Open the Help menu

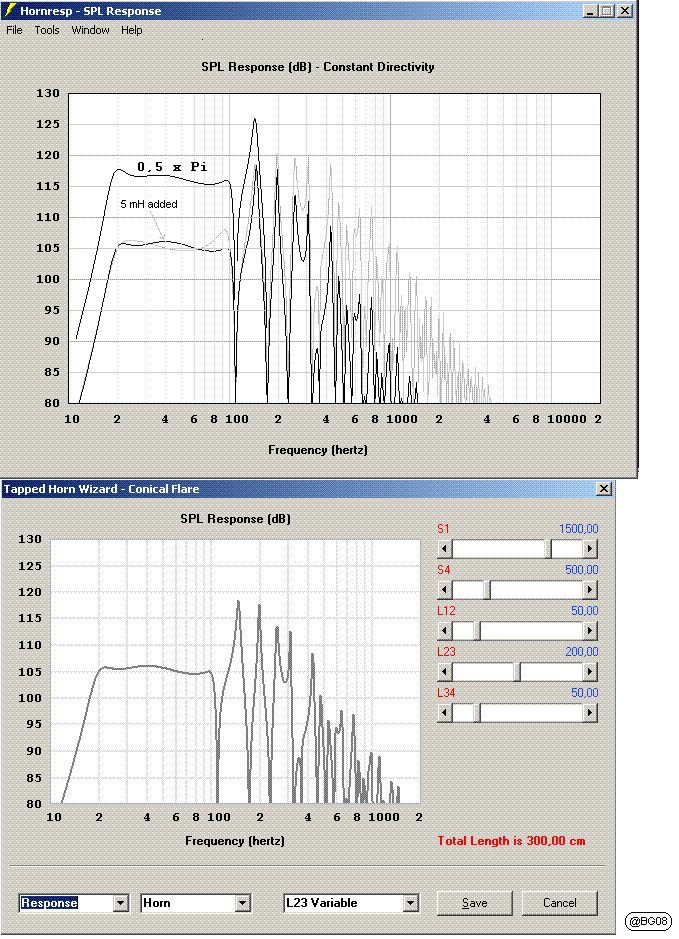coord(132,30)
